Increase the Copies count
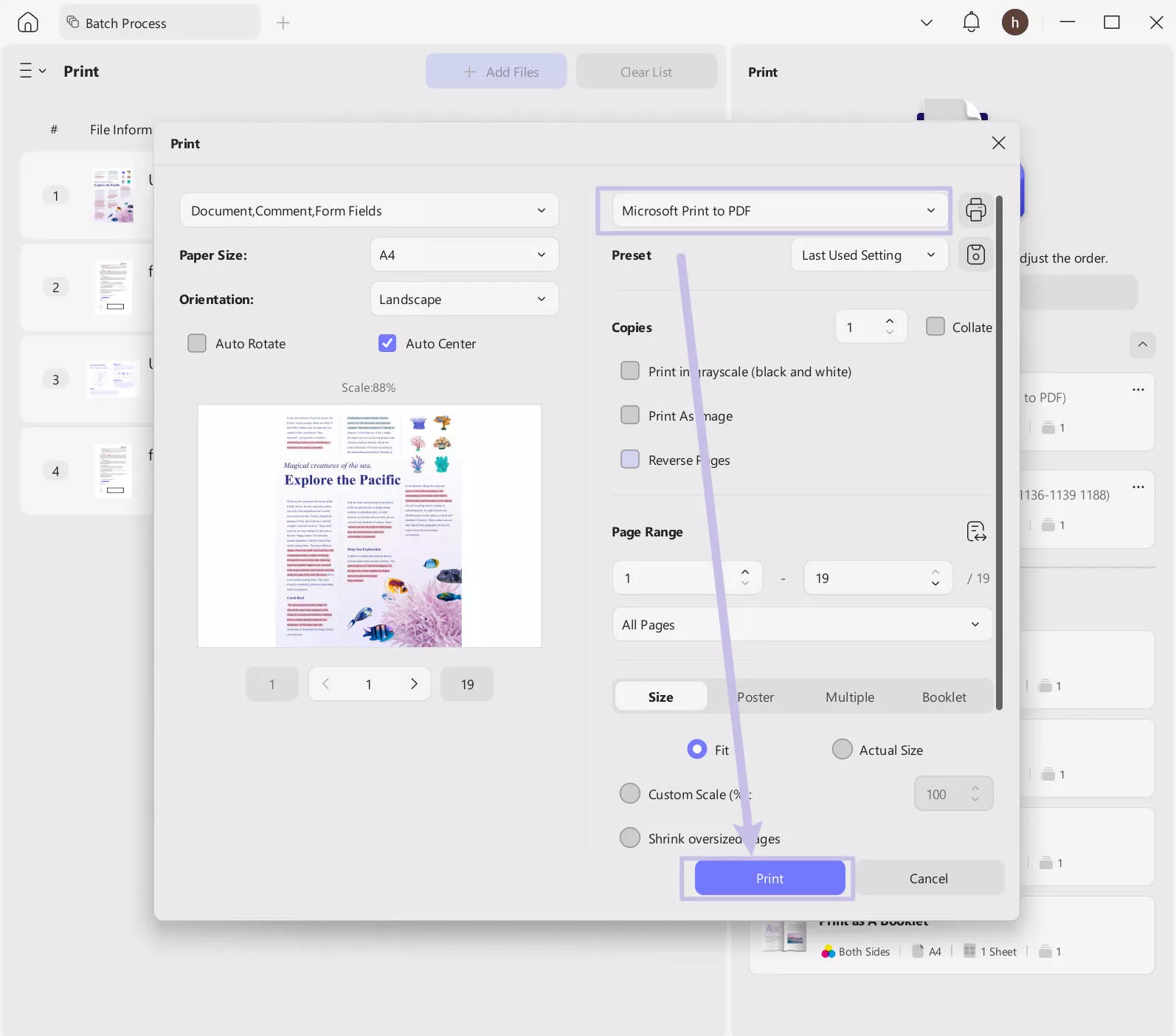 coord(890,321)
